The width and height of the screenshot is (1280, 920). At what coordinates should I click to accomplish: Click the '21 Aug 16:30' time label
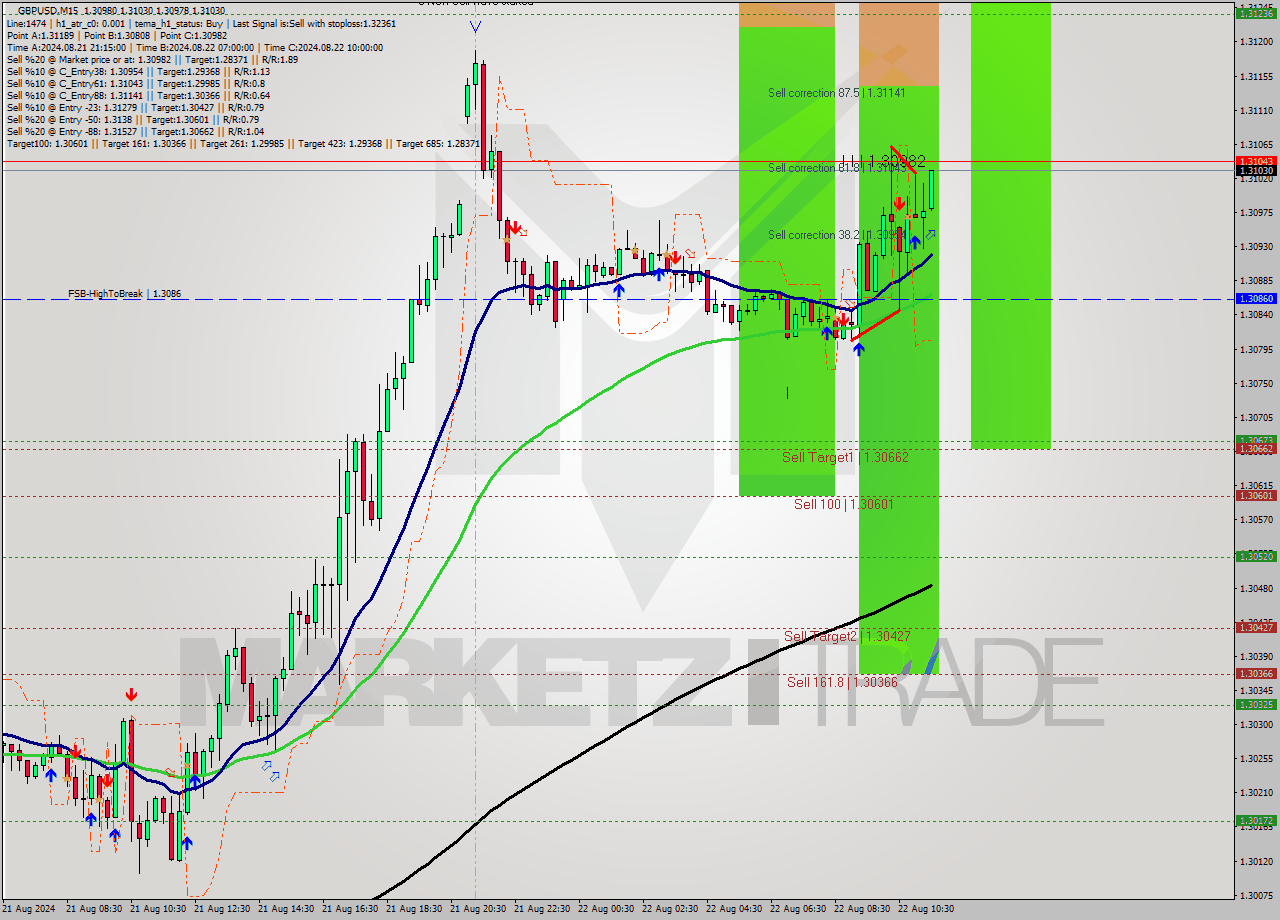tap(352, 909)
